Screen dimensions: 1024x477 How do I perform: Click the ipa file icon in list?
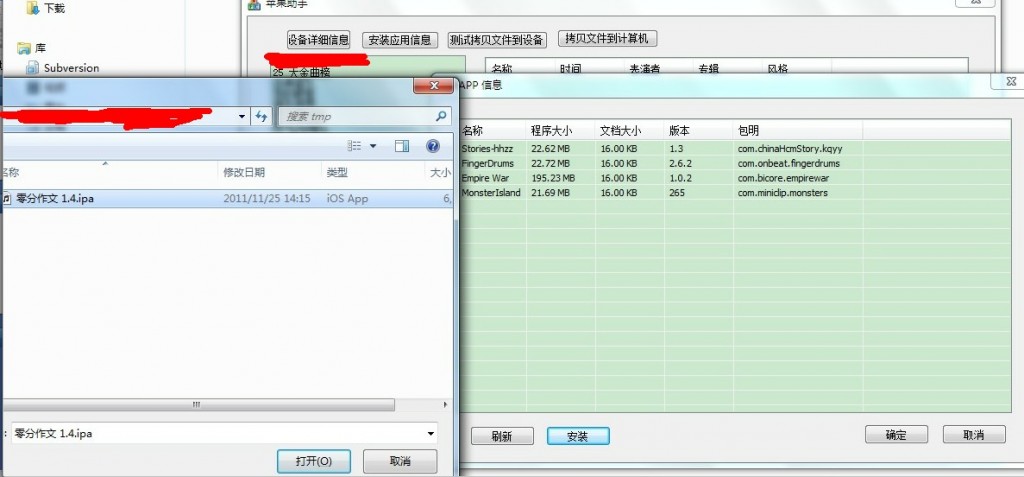[x=7, y=199]
